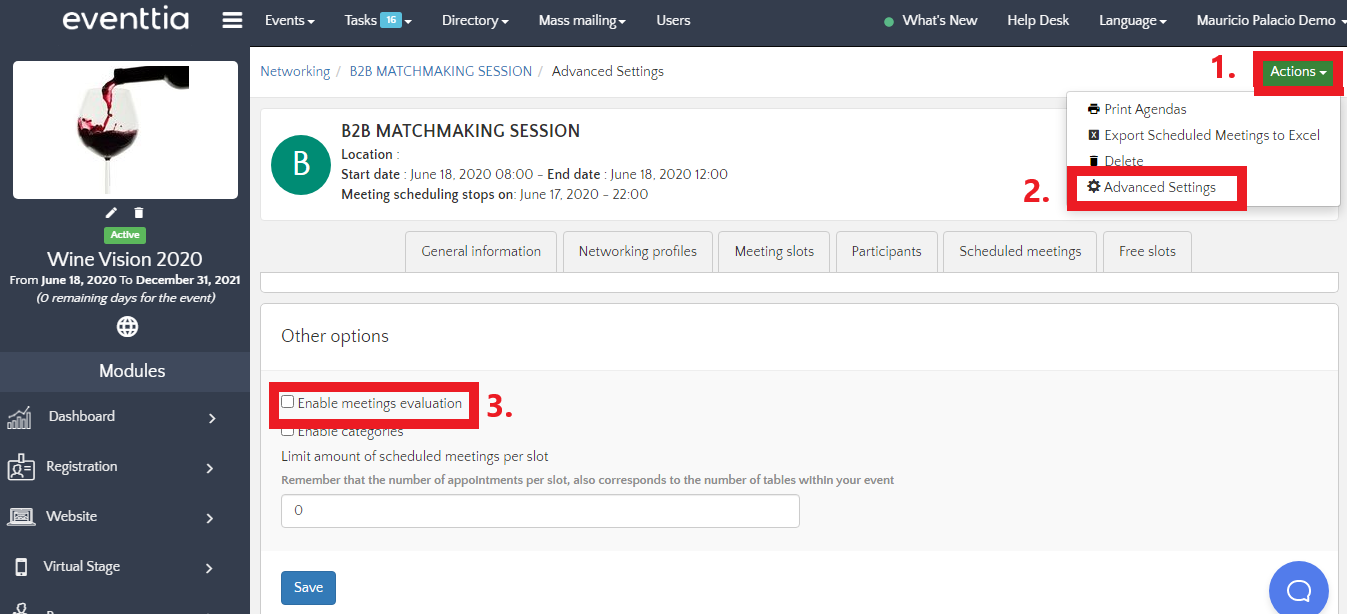The image size is (1347, 614).
Task: Click the meetings per slot input field
Action: tap(540, 510)
